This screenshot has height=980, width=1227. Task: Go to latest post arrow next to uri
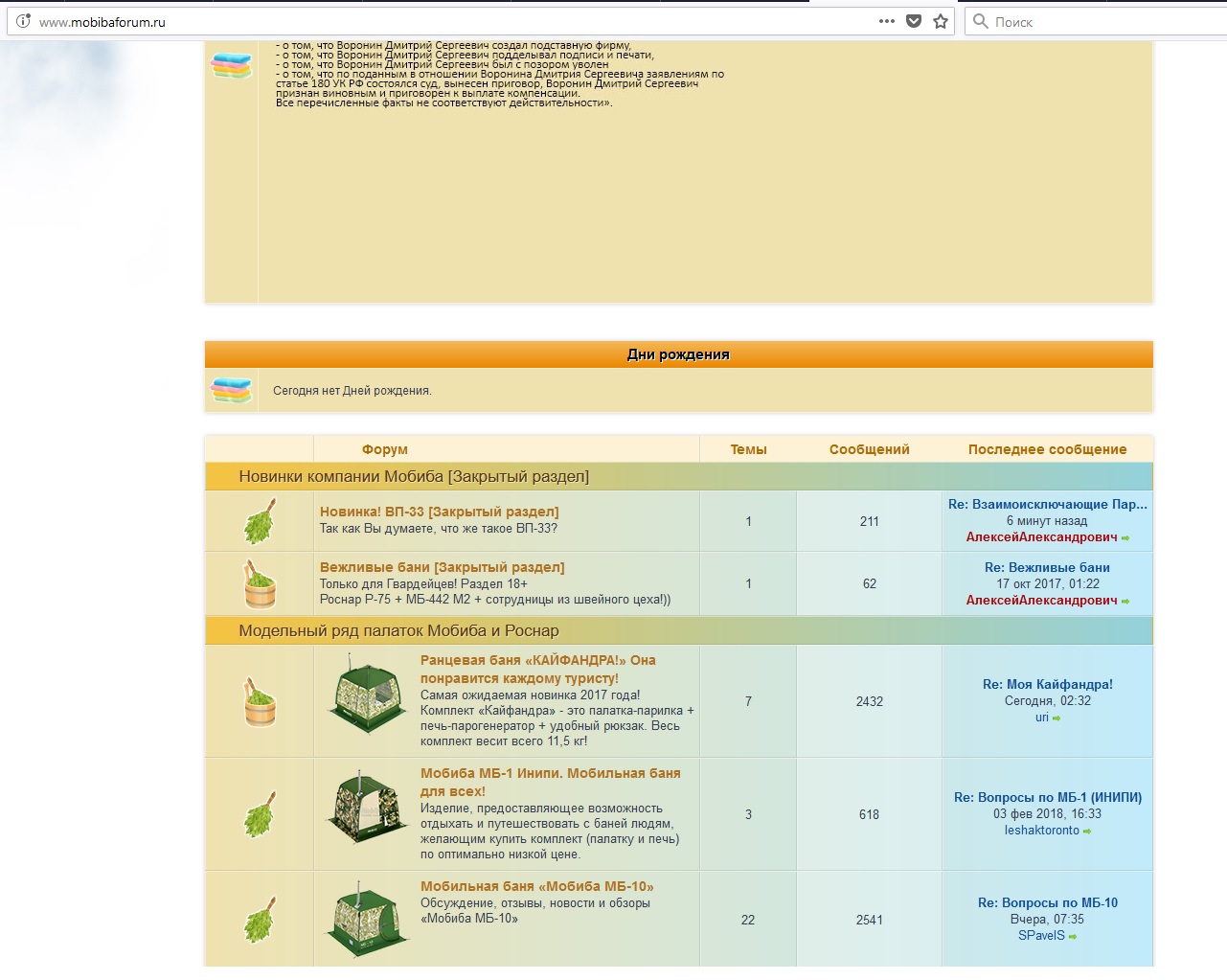pyautogui.click(x=1057, y=718)
